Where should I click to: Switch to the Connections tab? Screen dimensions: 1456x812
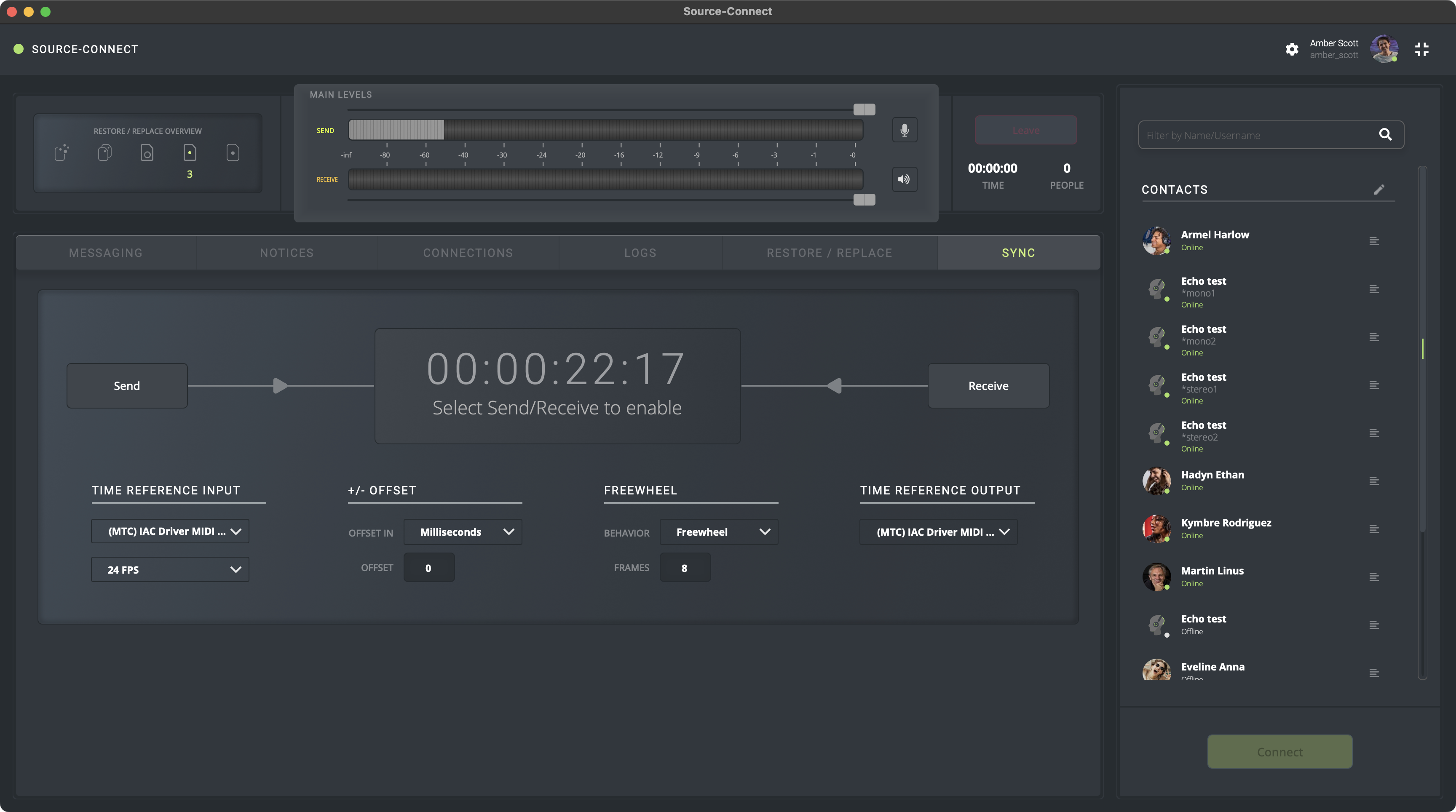[468, 253]
